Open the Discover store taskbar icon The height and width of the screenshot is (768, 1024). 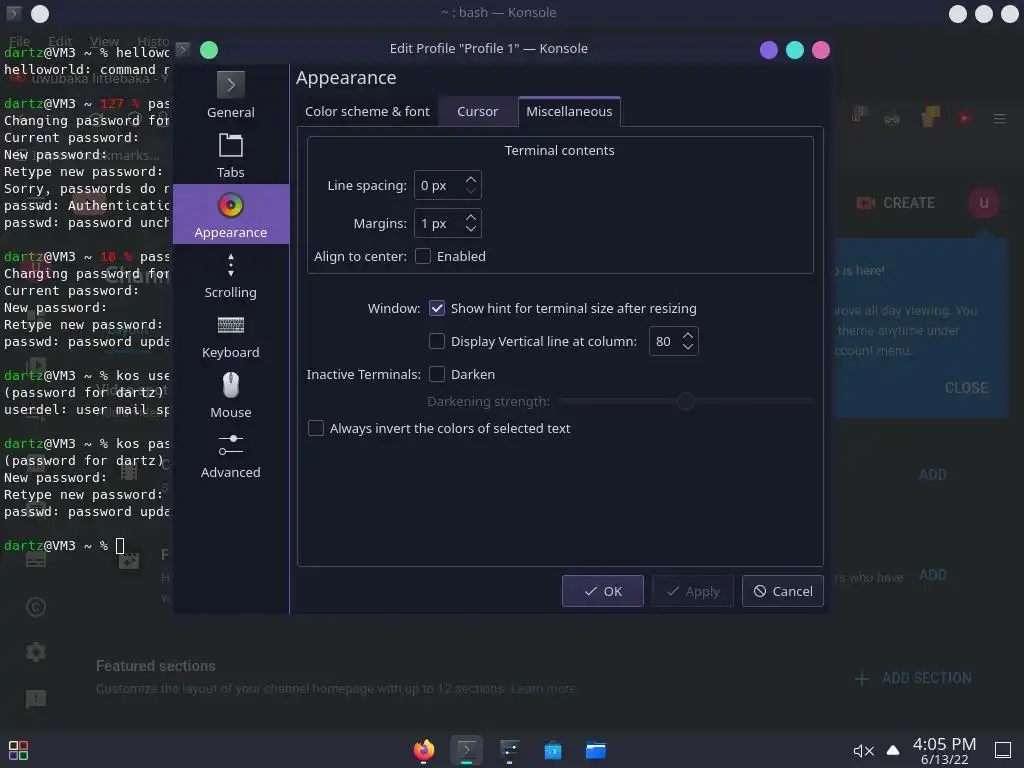pos(552,750)
